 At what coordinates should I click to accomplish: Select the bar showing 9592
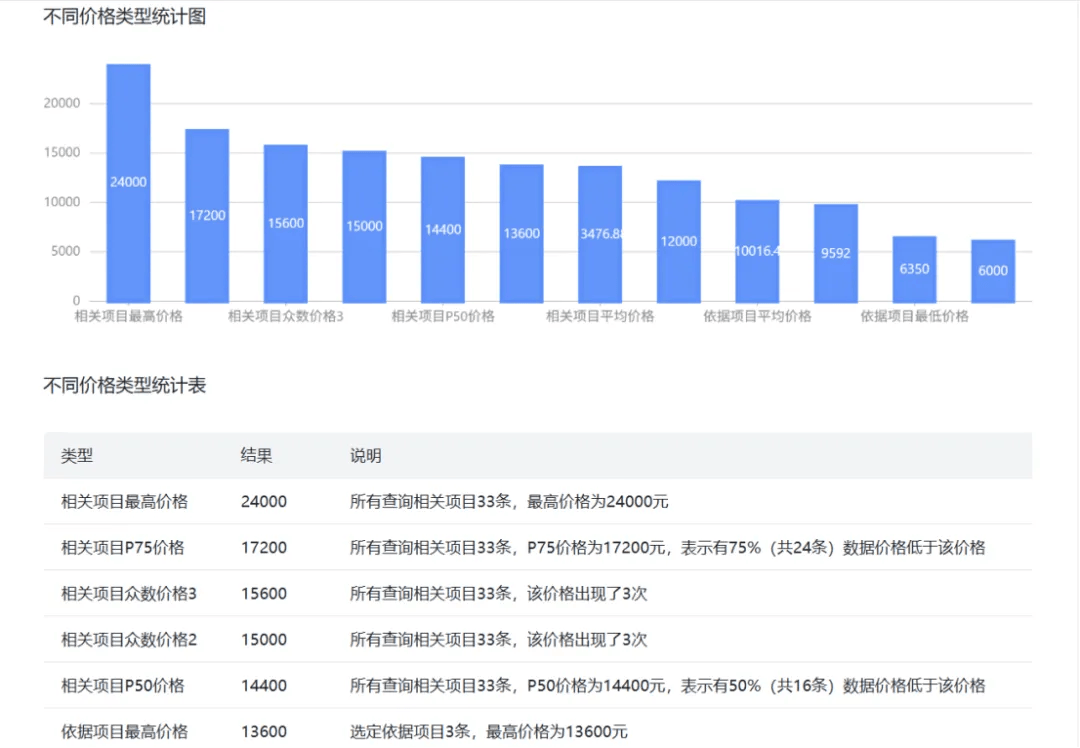pyautogui.click(x=835, y=253)
